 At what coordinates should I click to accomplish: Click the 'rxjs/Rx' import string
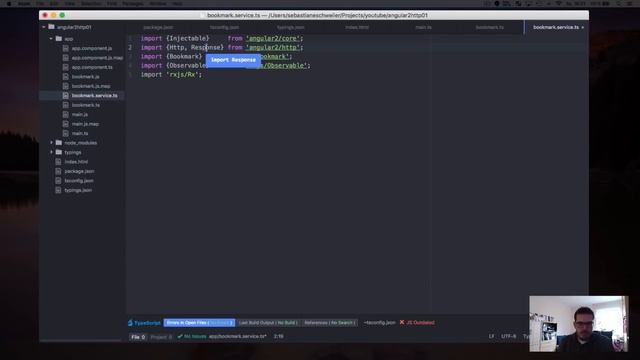point(182,75)
